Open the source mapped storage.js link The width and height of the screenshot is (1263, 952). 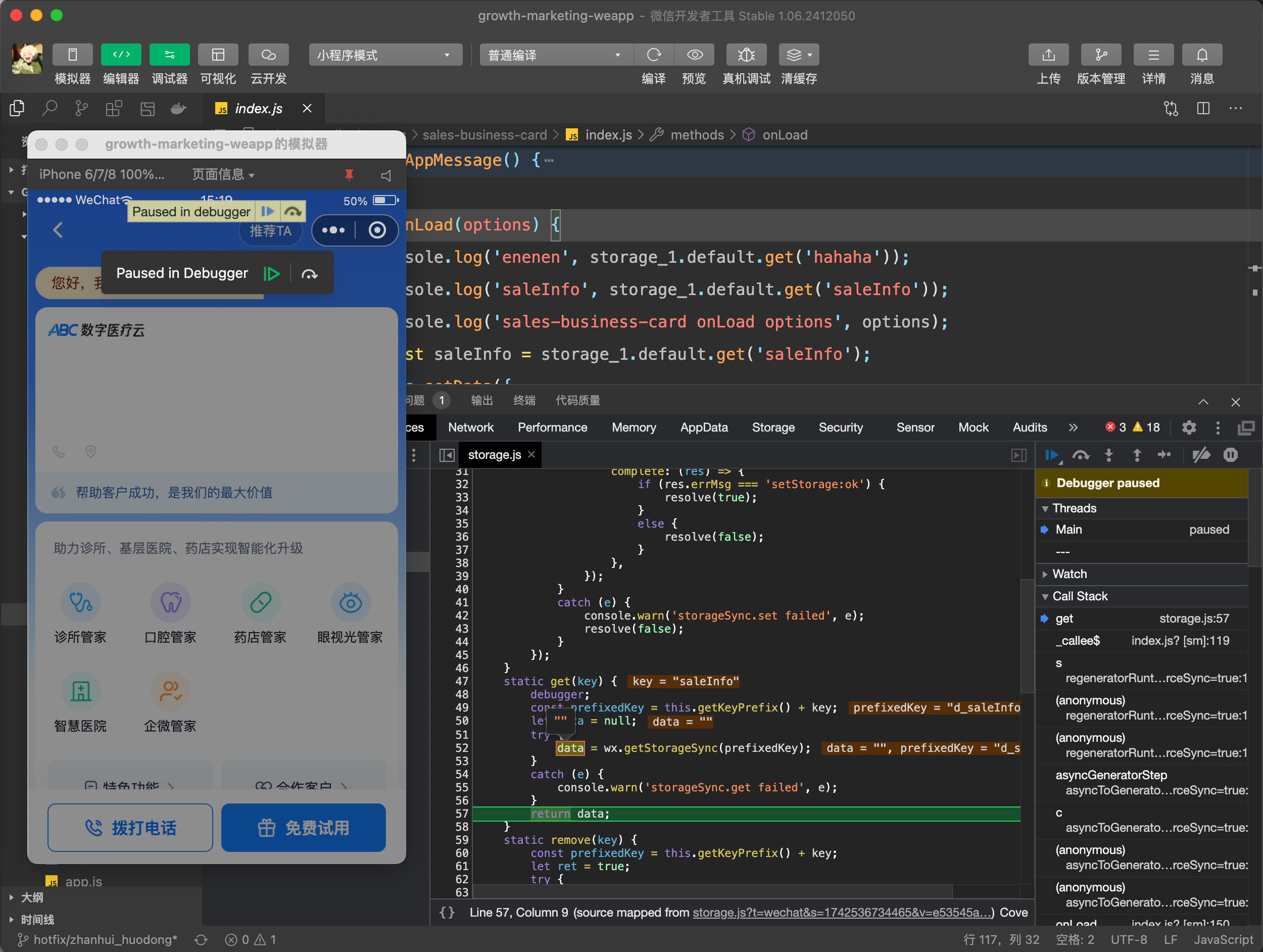point(842,913)
